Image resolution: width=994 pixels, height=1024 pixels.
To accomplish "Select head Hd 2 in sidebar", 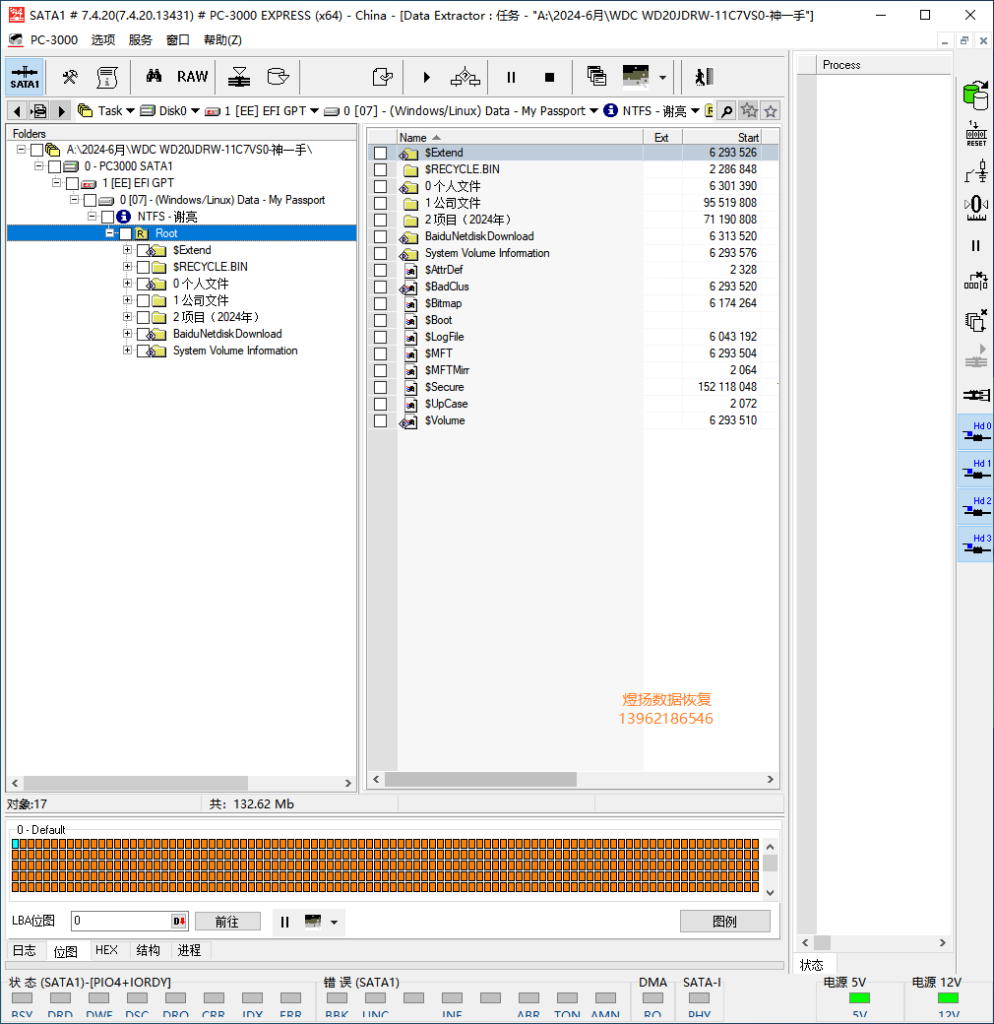I will pyautogui.click(x=976, y=506).
